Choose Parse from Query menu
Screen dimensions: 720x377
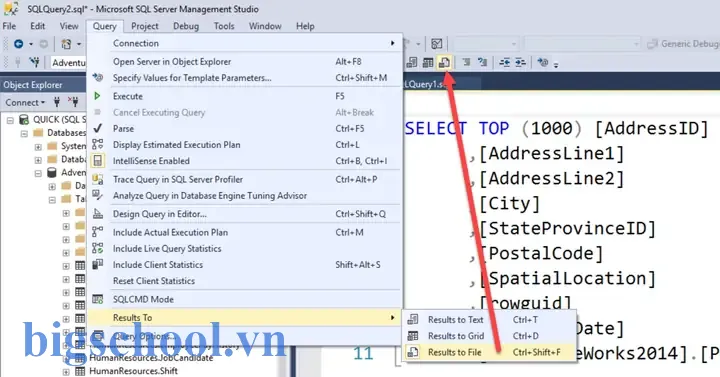pos(246,129)
